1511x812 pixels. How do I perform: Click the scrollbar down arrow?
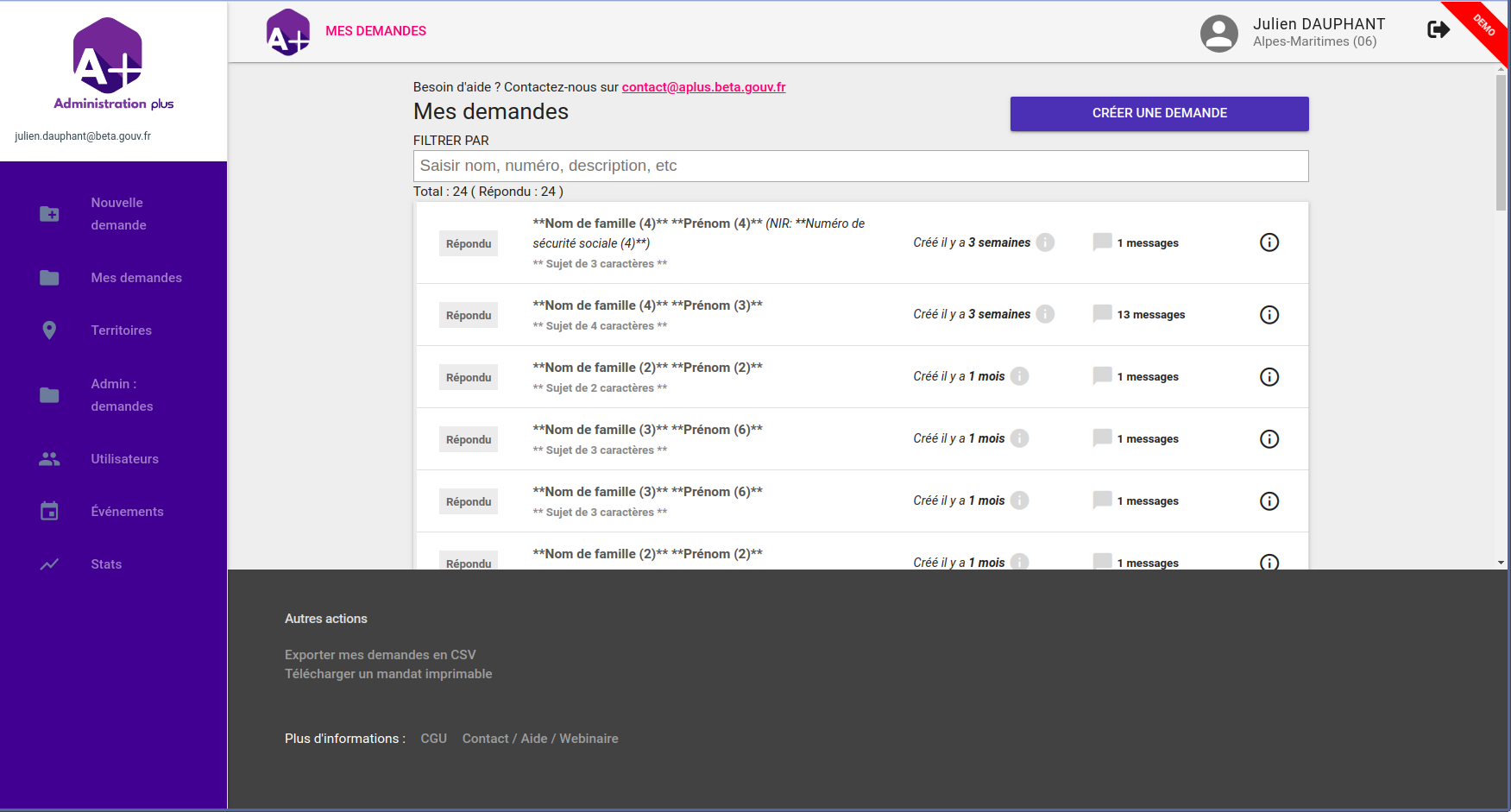pos(1501,563)
